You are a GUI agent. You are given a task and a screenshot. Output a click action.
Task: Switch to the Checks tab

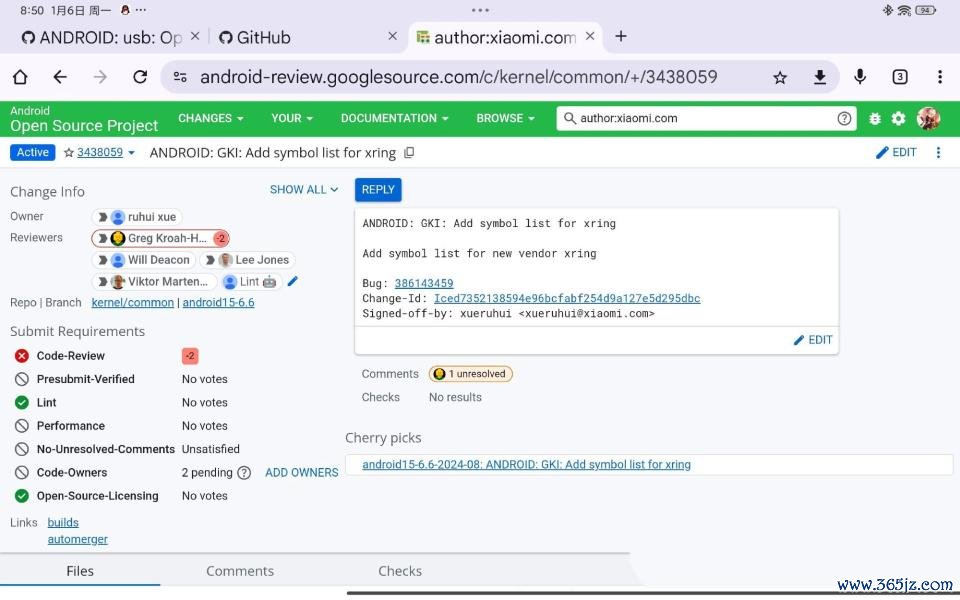click(400, 571)
